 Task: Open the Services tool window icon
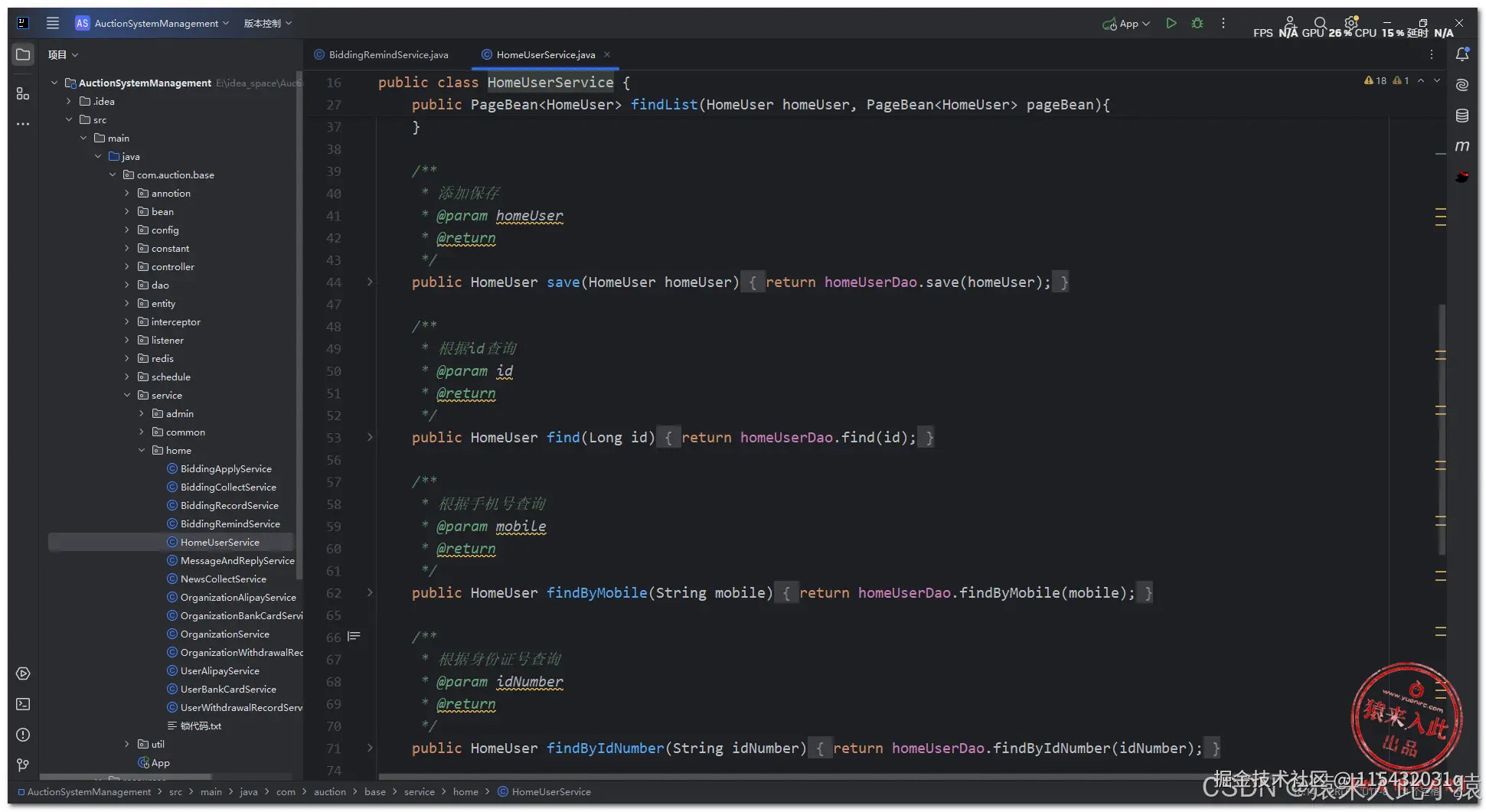click(x=23, y=673)
